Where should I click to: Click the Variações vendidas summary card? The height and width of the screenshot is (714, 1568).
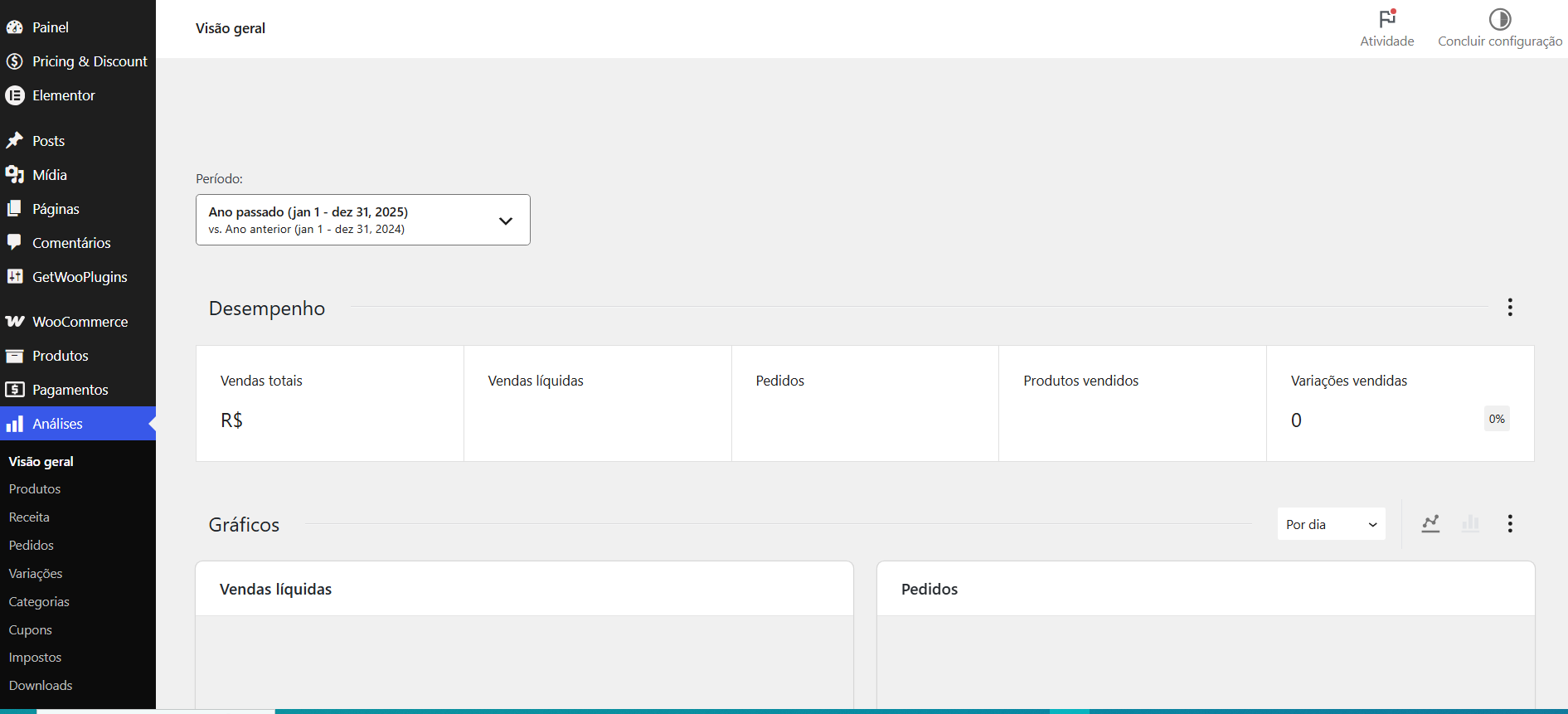pos(1401,403)
